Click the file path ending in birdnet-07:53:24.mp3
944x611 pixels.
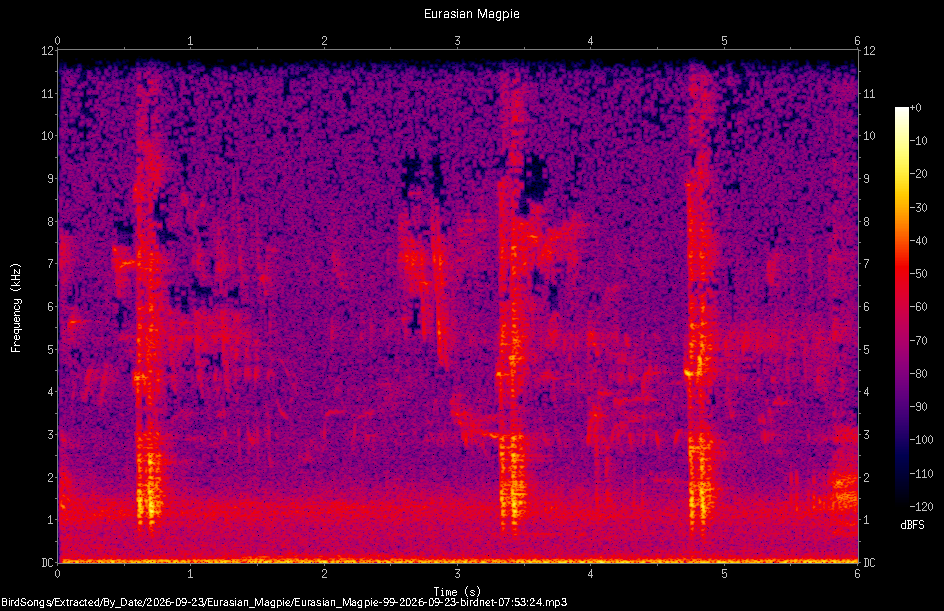pos(284,602)
